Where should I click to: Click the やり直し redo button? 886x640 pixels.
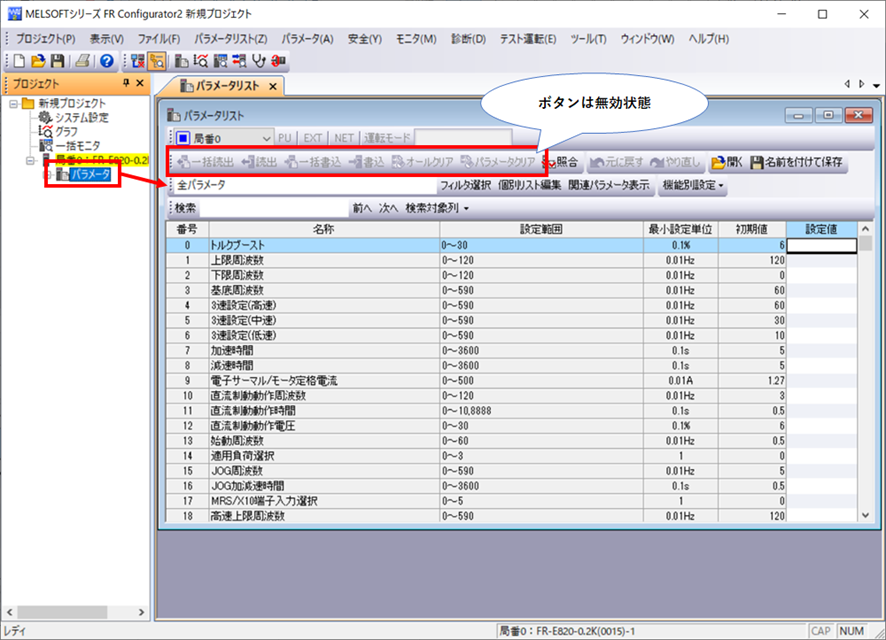click(675, 163)
